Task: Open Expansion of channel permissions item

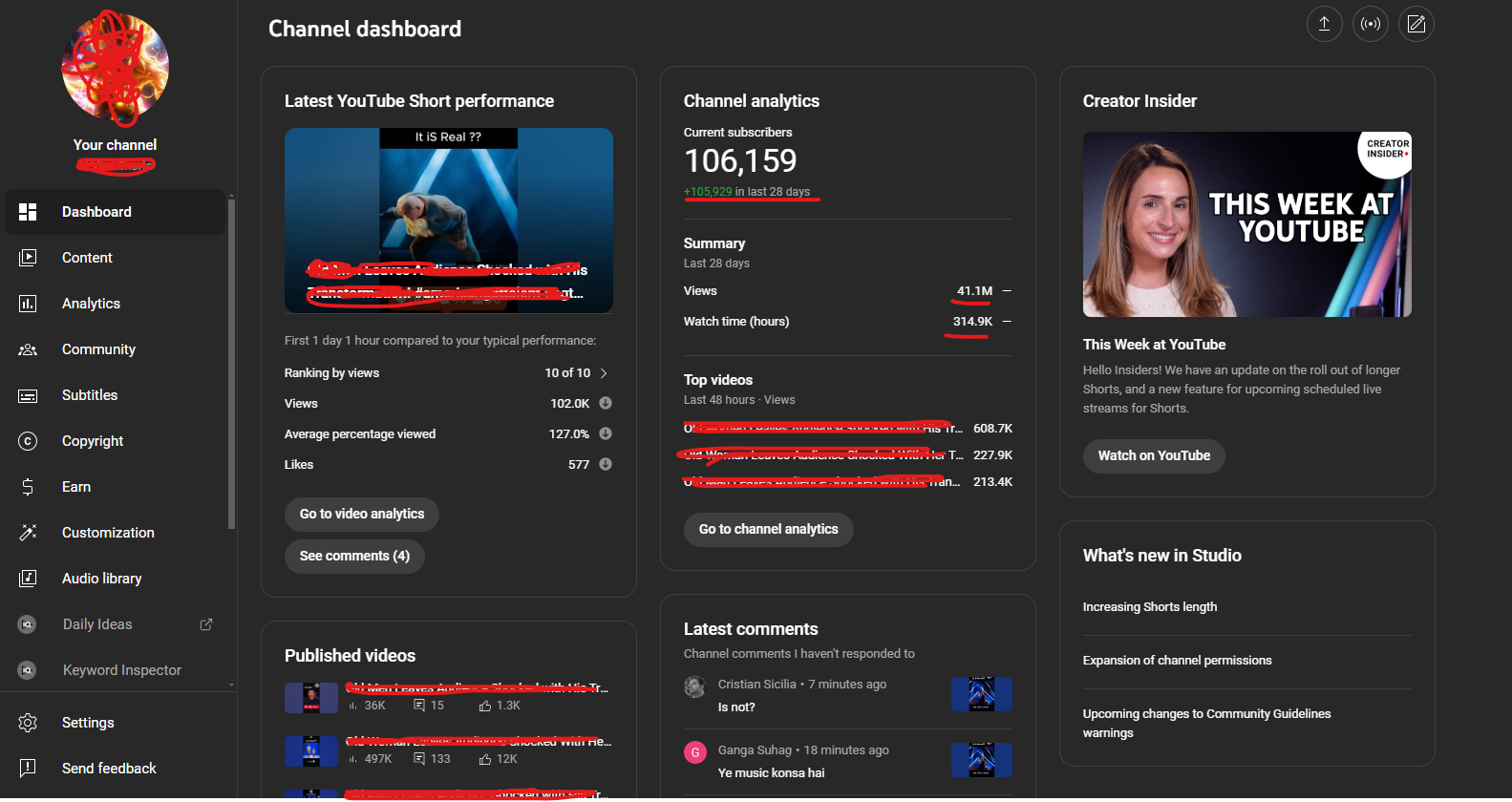Action: (x=1177, y=661)
